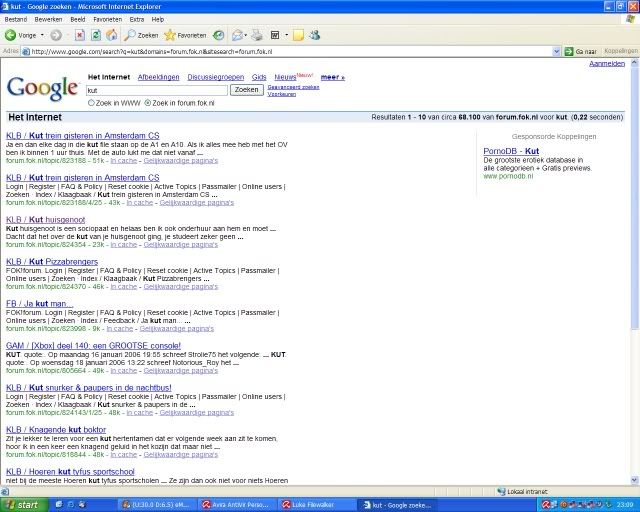Open the Vorige history dropdown arrow
This screenshot has width=640, height=512.
[42, 36]
